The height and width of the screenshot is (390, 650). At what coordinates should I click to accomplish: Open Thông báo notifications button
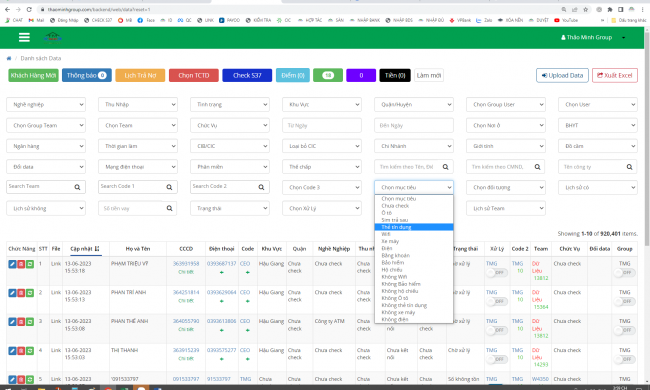tap(87, 75)
